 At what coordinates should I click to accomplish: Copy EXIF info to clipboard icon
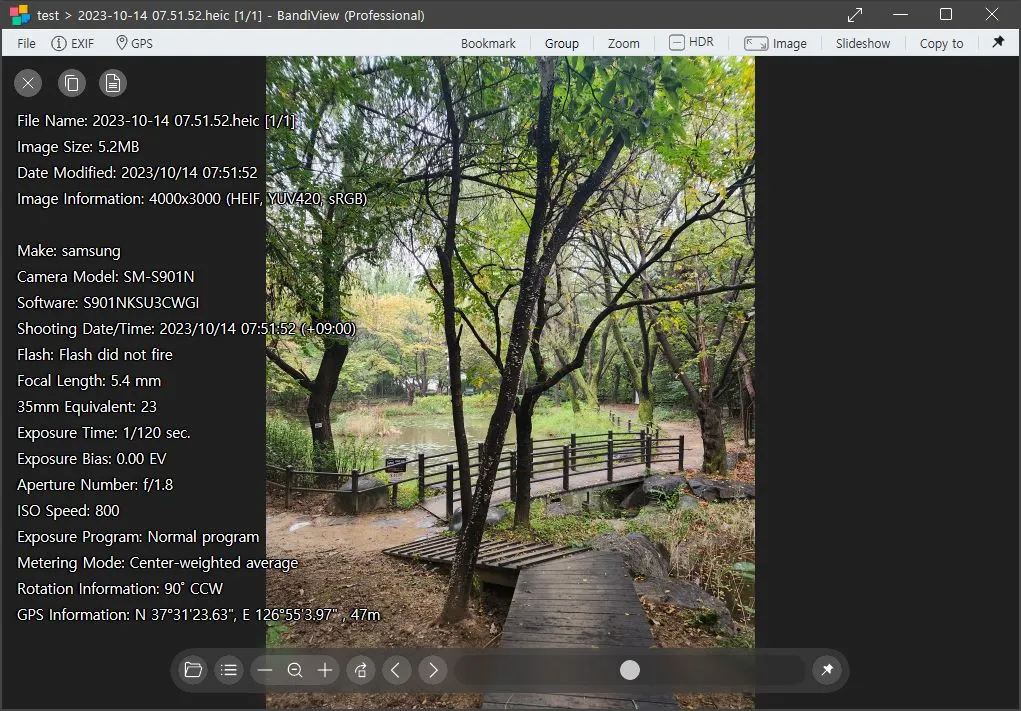point(72,83)
